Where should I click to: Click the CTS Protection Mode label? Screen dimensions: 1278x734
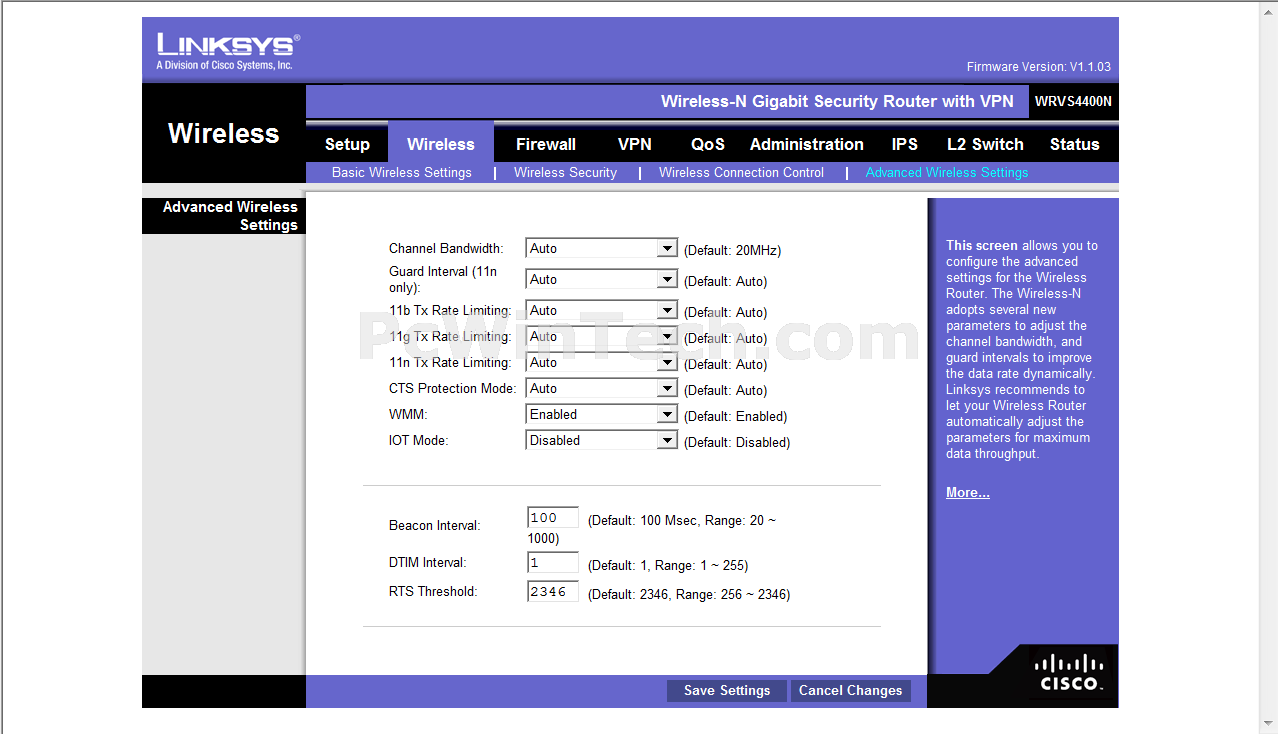click(x=453, y=389)
